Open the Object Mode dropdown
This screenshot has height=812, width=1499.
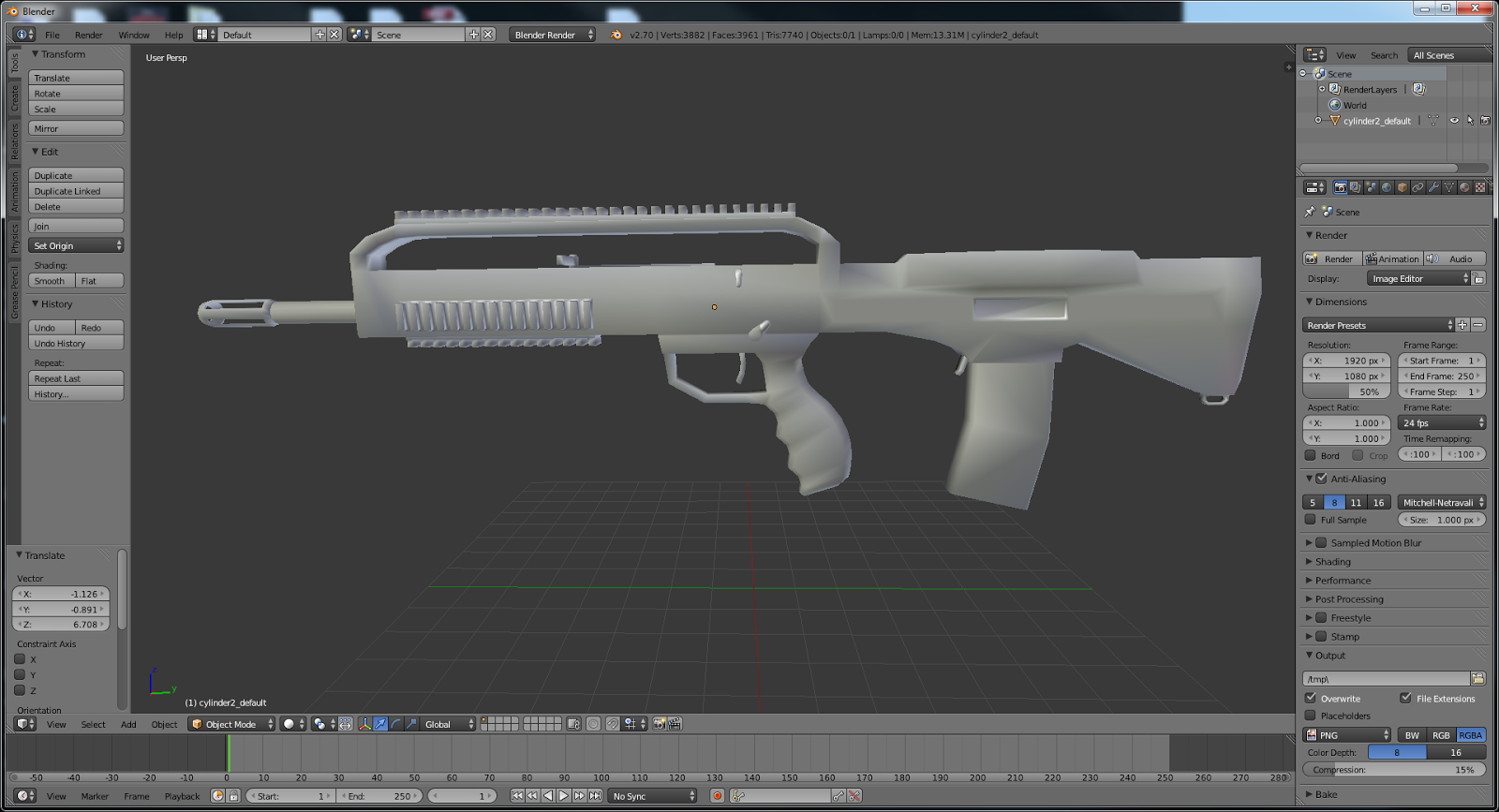(232, 724)
